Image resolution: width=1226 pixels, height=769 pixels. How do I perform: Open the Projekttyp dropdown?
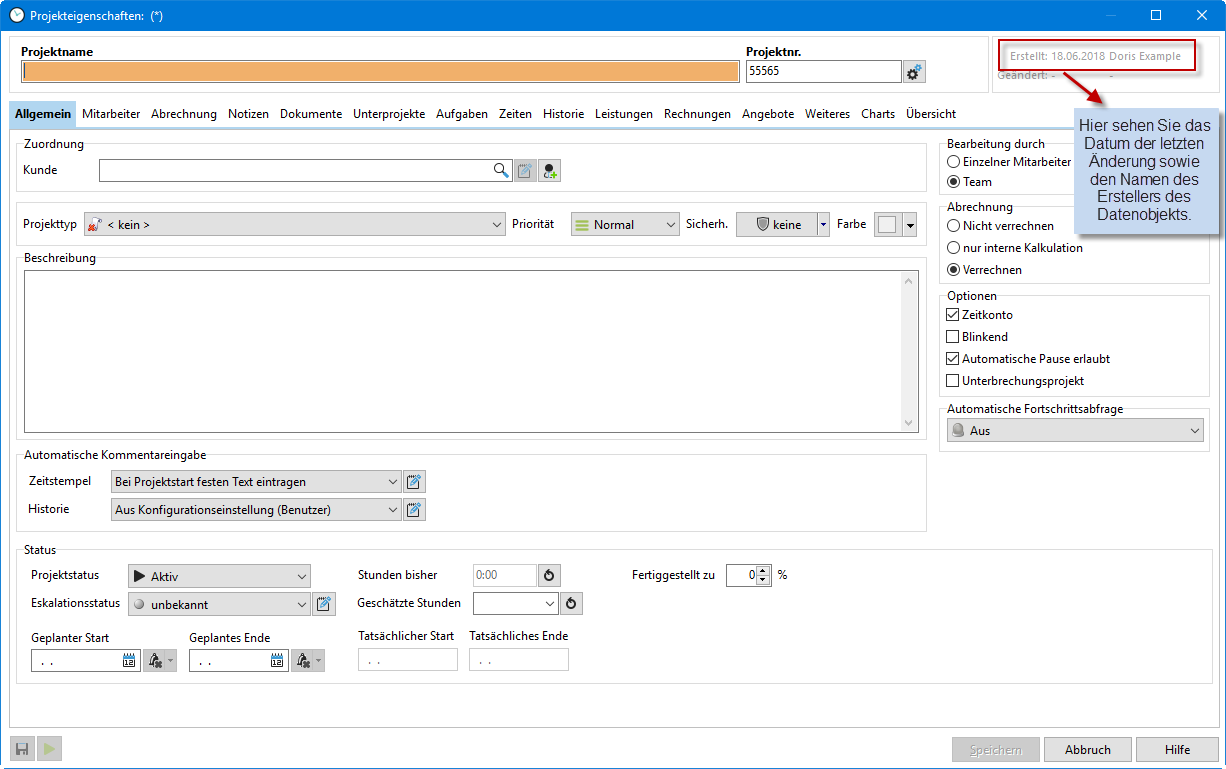point(295,225)
